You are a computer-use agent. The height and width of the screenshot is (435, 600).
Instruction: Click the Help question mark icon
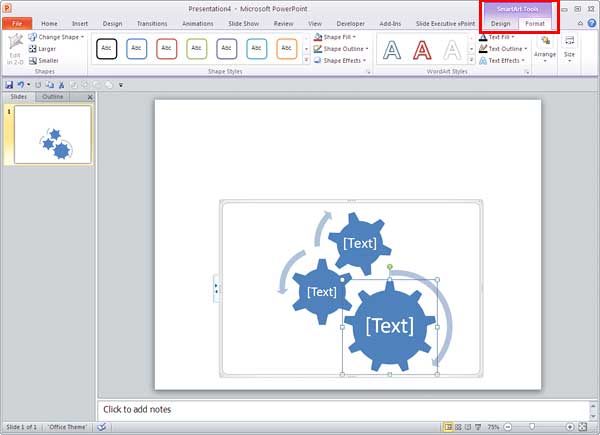(x=592, y=23)
